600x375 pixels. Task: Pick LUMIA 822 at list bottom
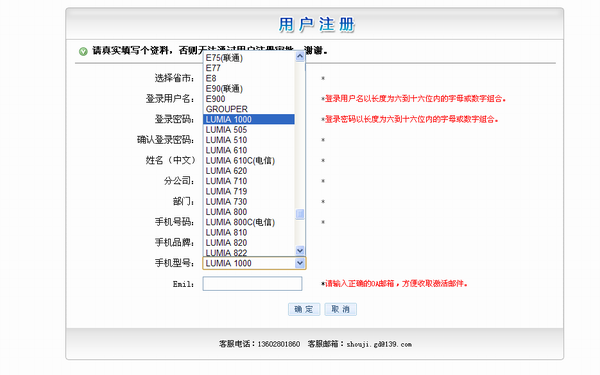coord(249,252)
